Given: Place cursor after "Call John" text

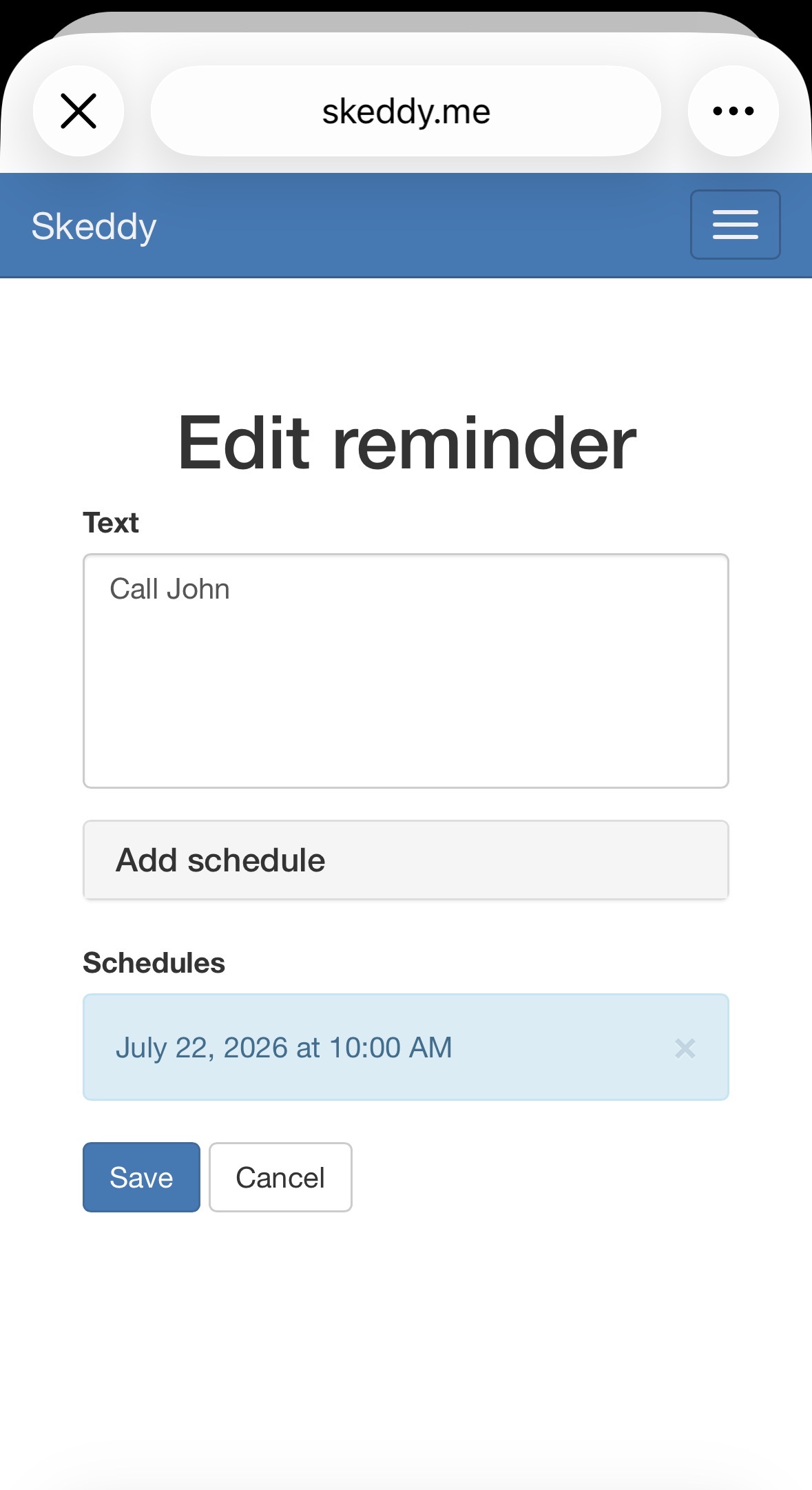Looking at the screenshot, I should [x=233, y=590].
